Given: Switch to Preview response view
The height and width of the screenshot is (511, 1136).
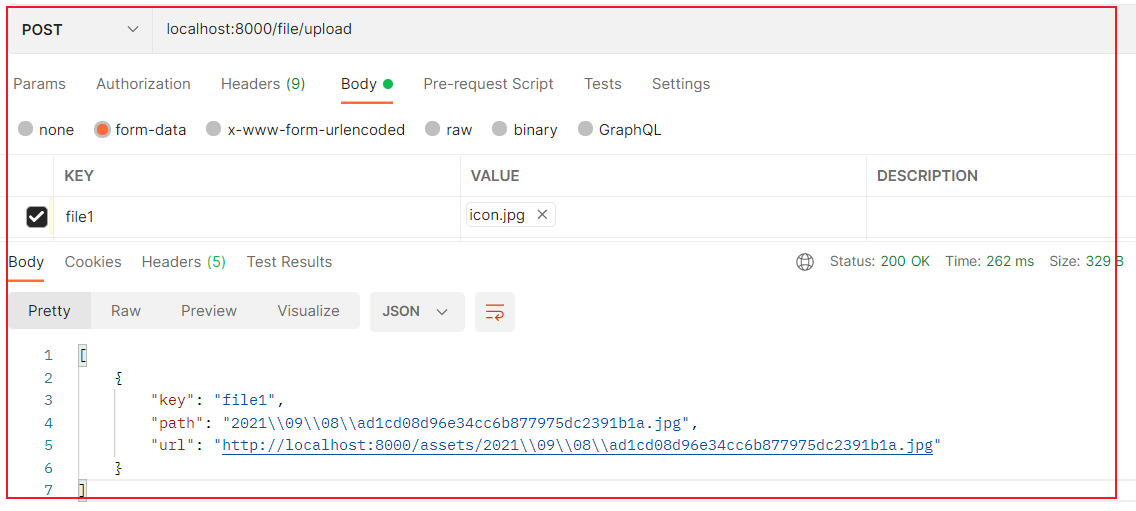Looking at the screenshot, I should pyautogui.click(x=209, y=311).
